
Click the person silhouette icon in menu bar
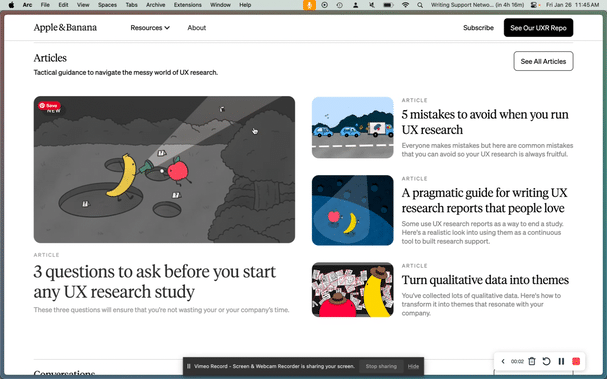click(x=355, y=5)
